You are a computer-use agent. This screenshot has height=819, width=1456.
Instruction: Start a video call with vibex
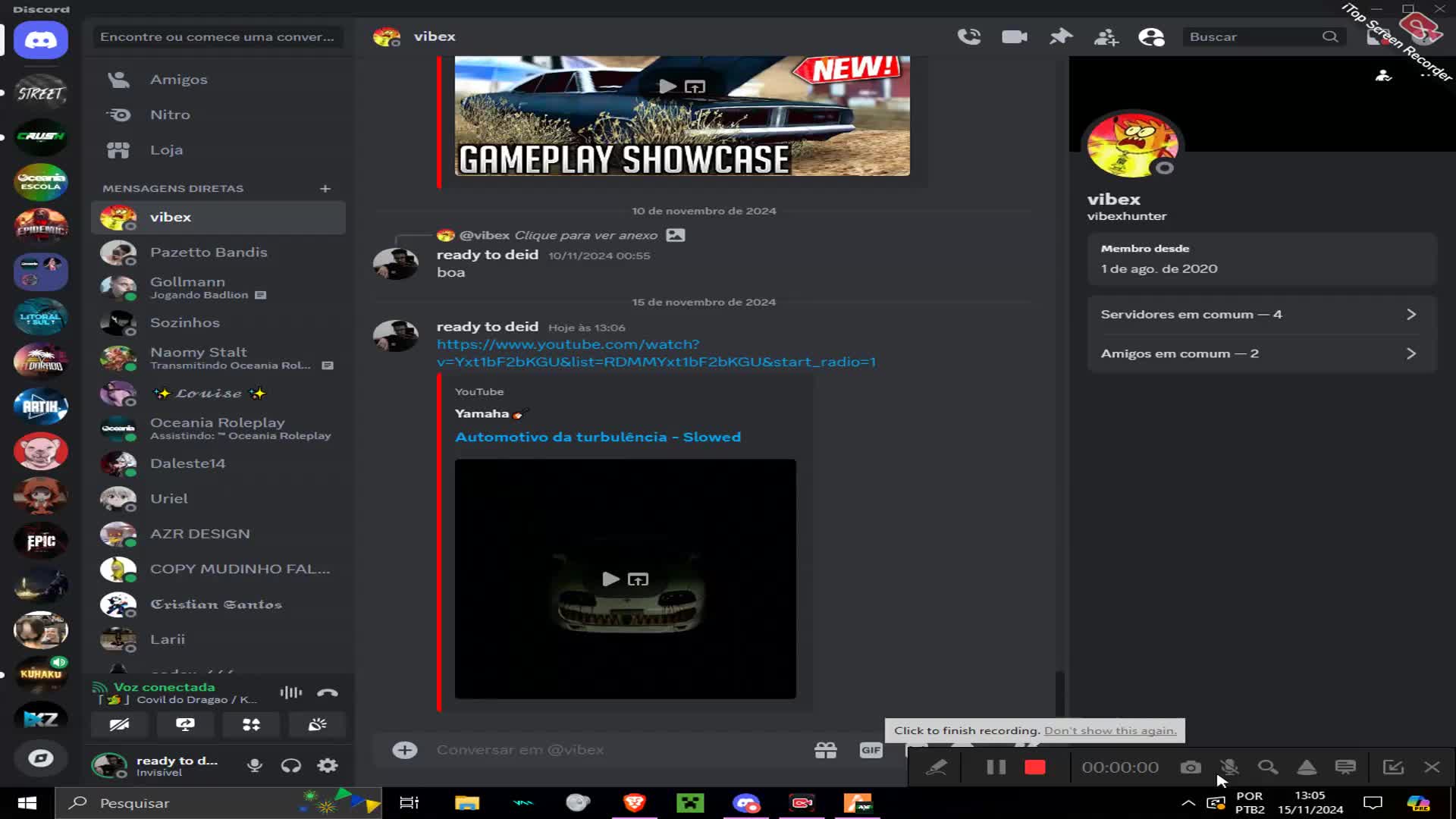1014,36
